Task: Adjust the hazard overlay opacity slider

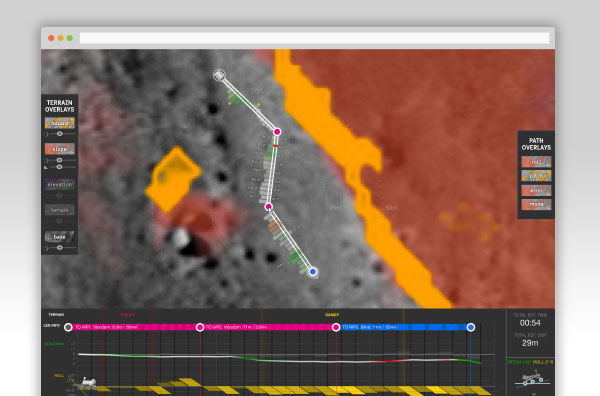Action: tap(59, 134)
